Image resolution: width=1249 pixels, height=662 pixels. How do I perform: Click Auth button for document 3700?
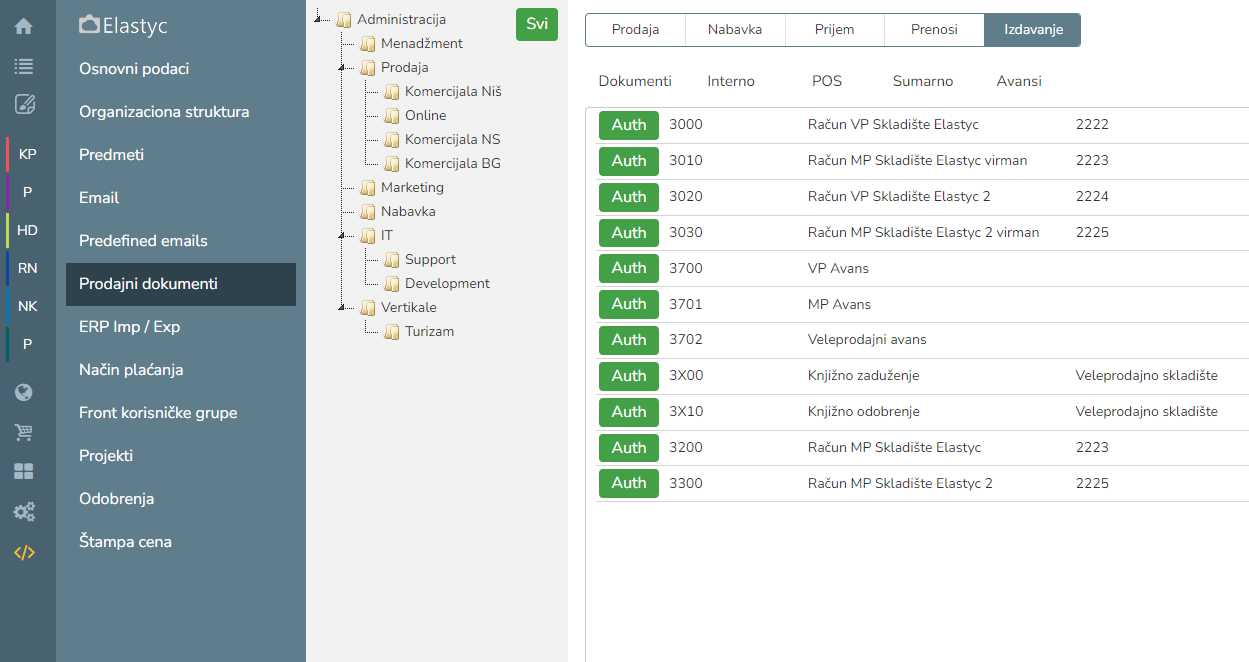(629, 268)
